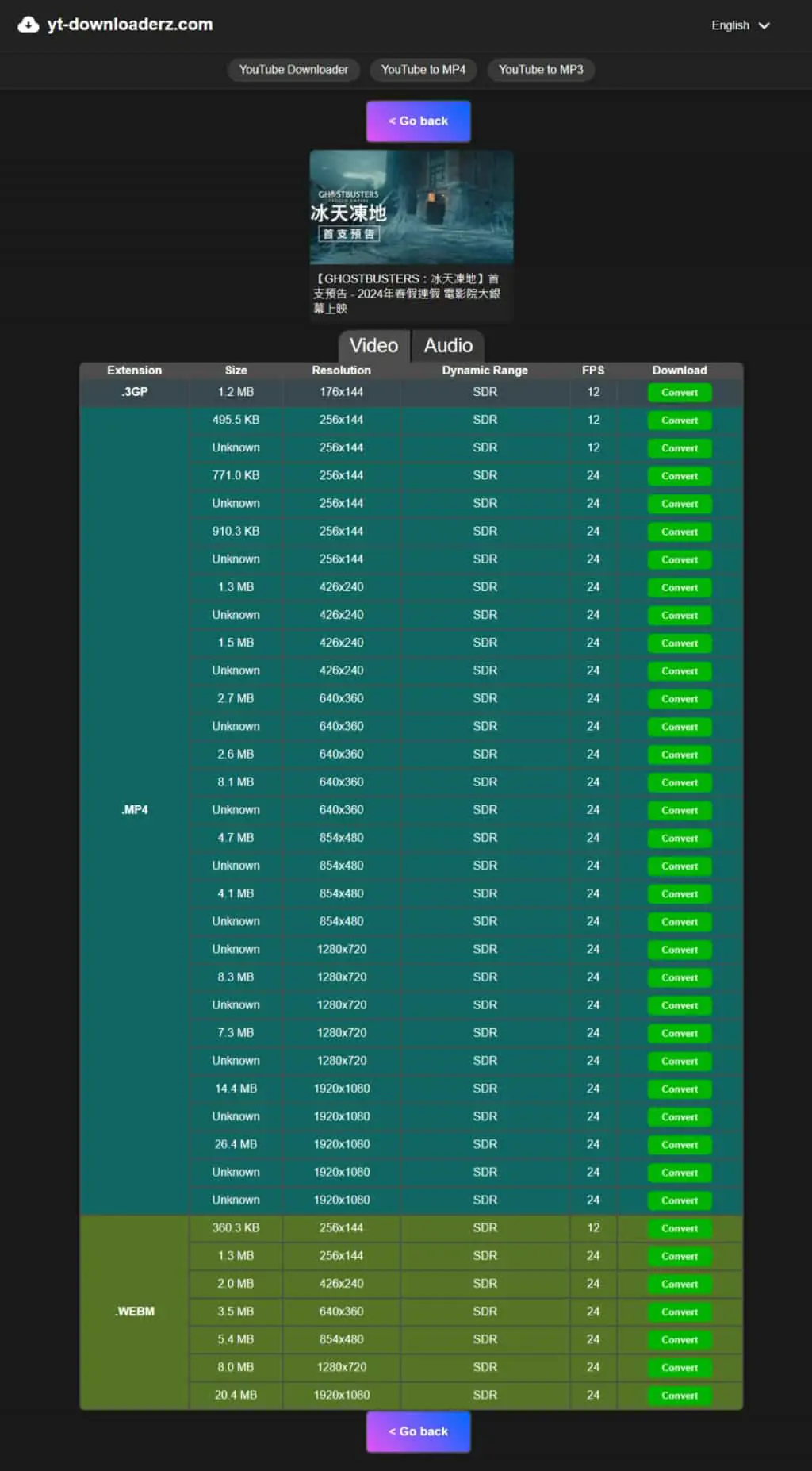The image size is (812, 1471).
Task: Click the bottom Go back button
Action: (x=418, y=1431)
